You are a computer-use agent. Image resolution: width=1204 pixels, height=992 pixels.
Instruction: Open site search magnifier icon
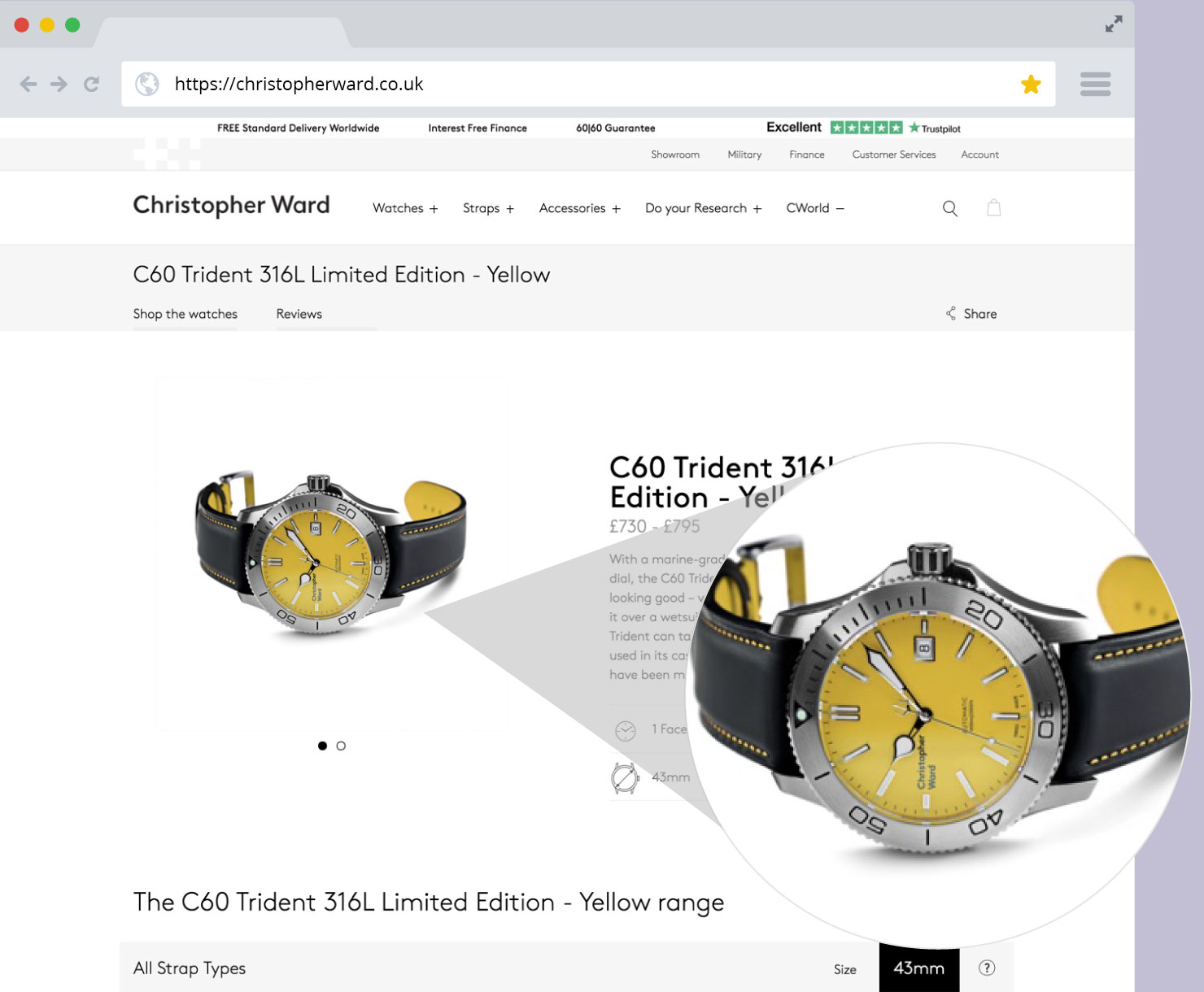(x=949, y=208)
